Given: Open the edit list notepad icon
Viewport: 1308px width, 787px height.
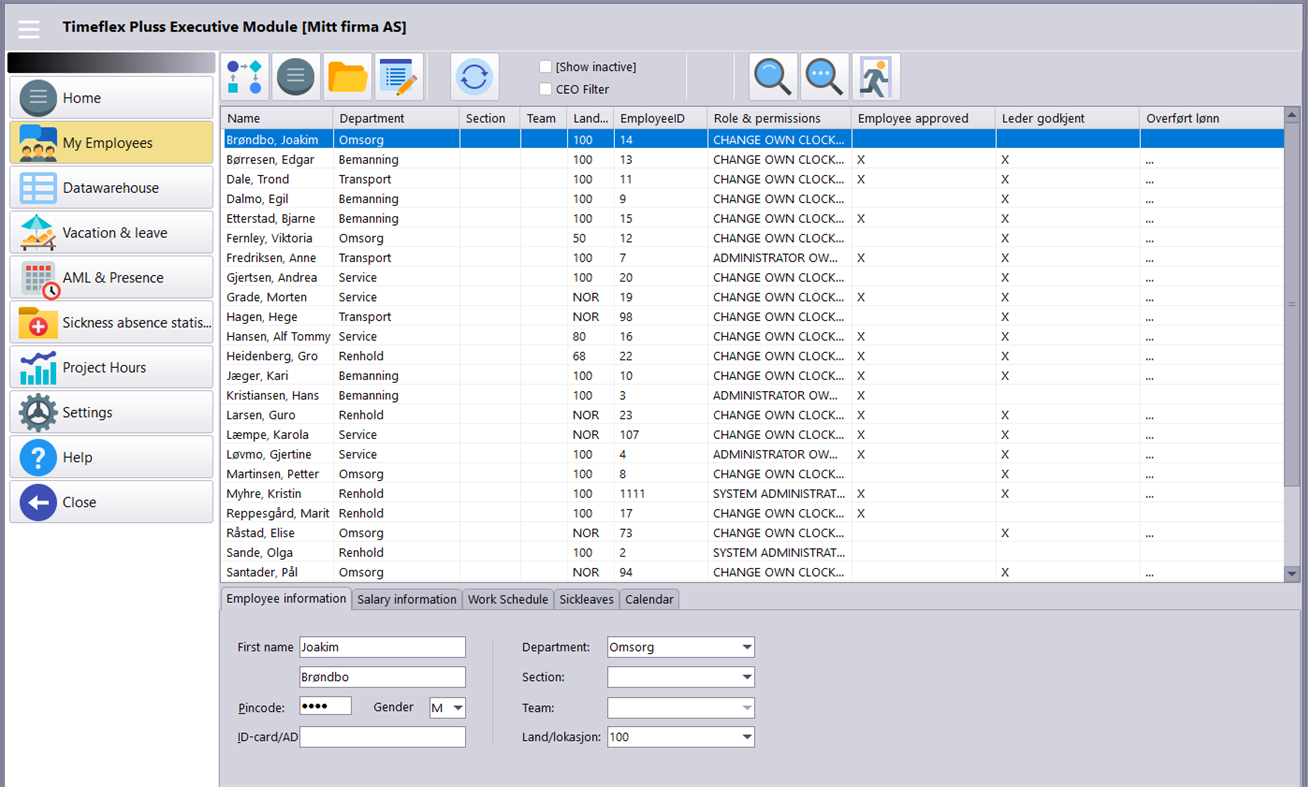Looking at the screenshot, I should pos(399,76).
